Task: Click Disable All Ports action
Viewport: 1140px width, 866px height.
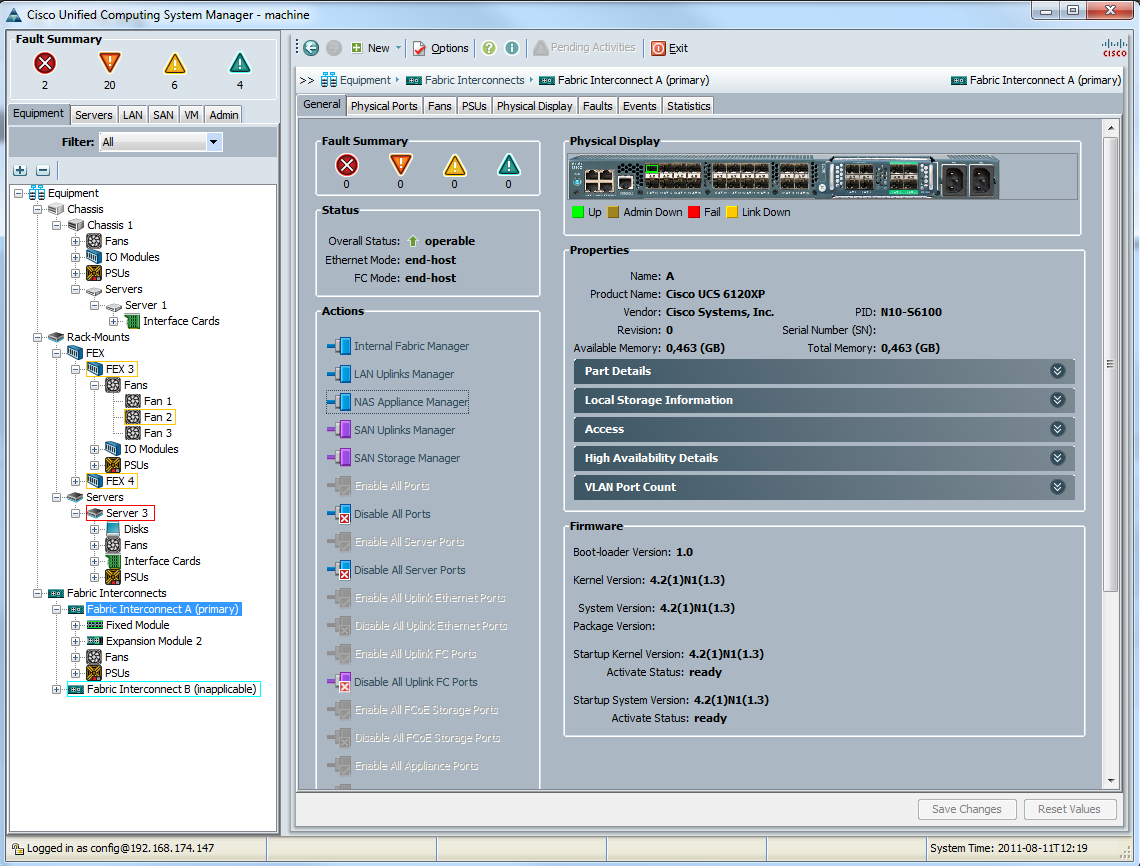Action: coord(379,514)
